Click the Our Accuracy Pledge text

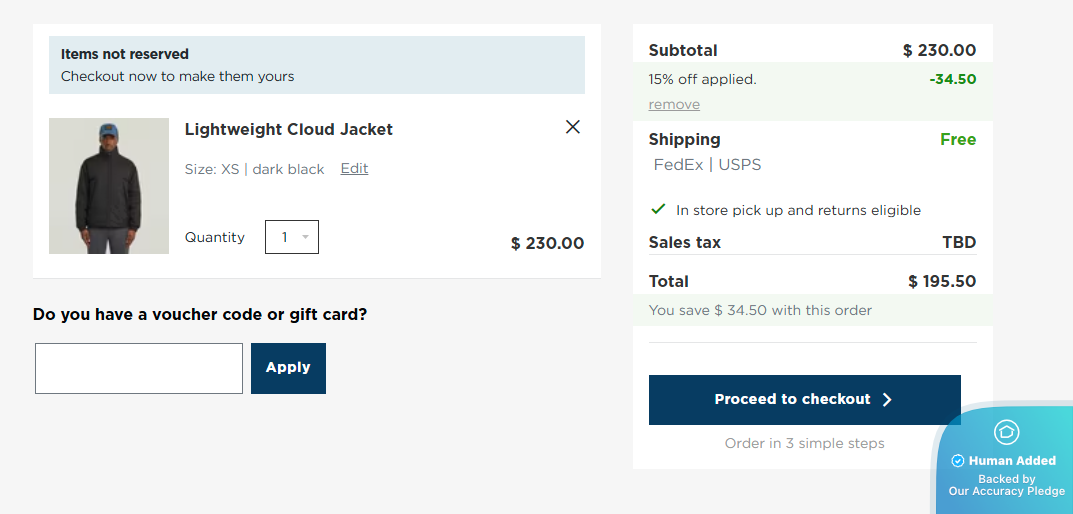(x=1006, y=491)
